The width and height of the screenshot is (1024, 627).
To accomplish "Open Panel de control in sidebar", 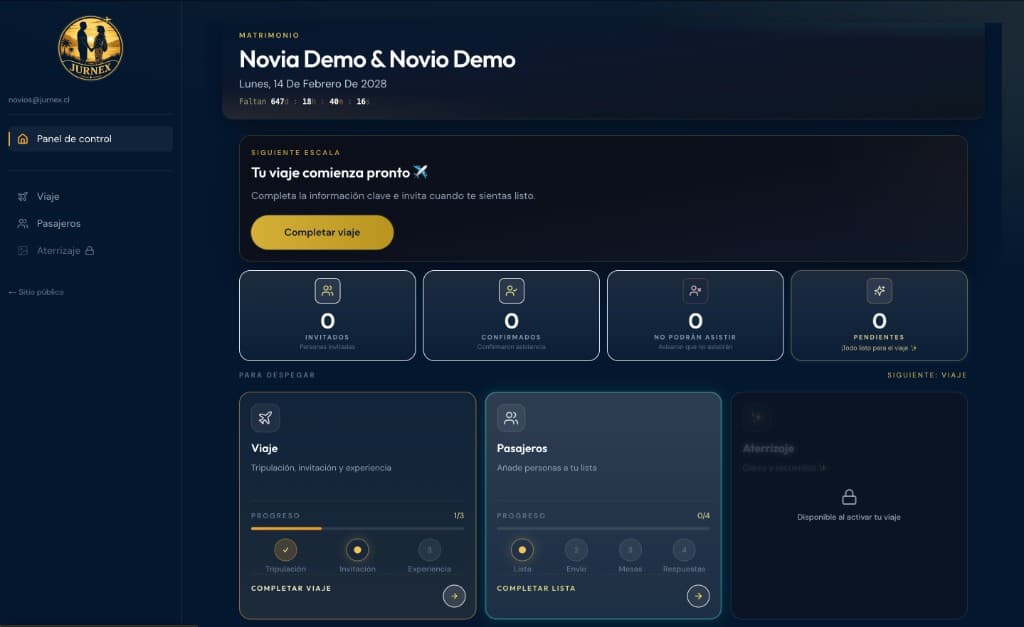I will click(x=91, y=138).
